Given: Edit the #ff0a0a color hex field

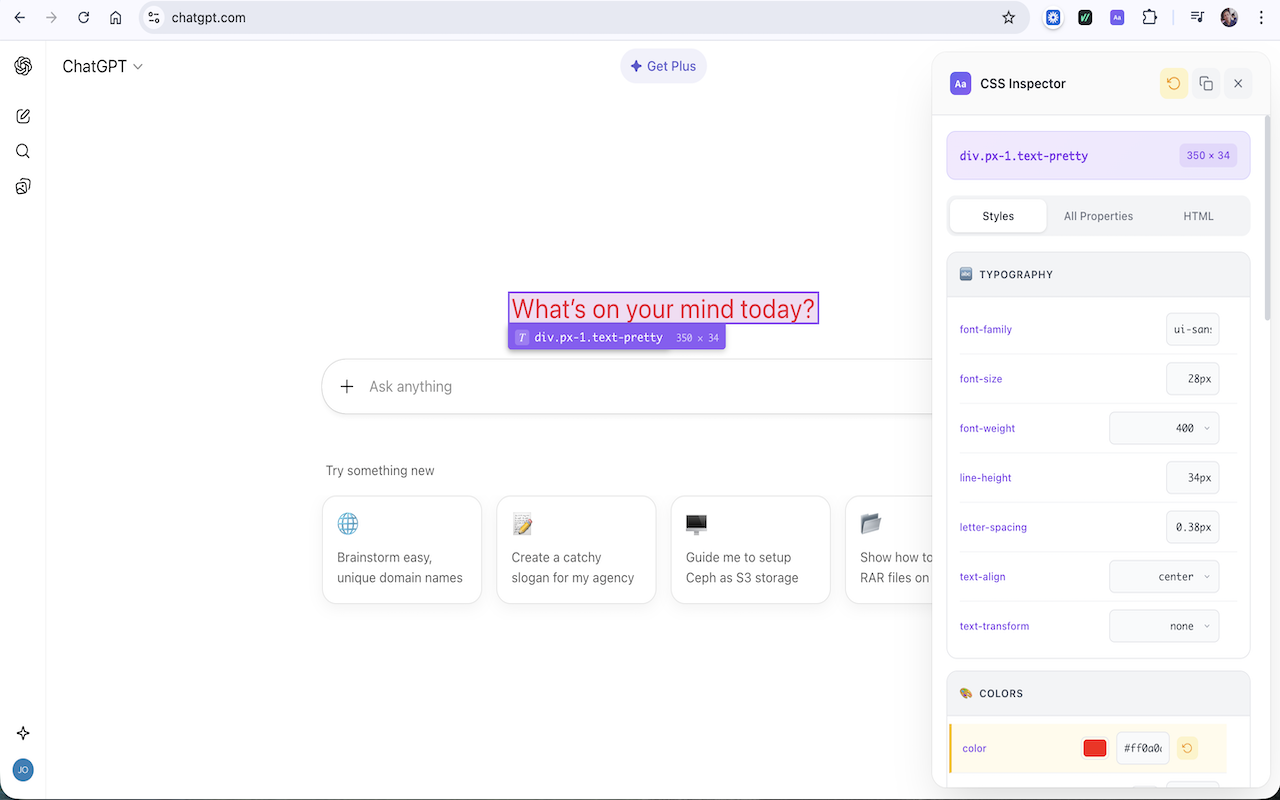Looking at the screenshot, I should pyautogui.click(x=1143, y=748).
